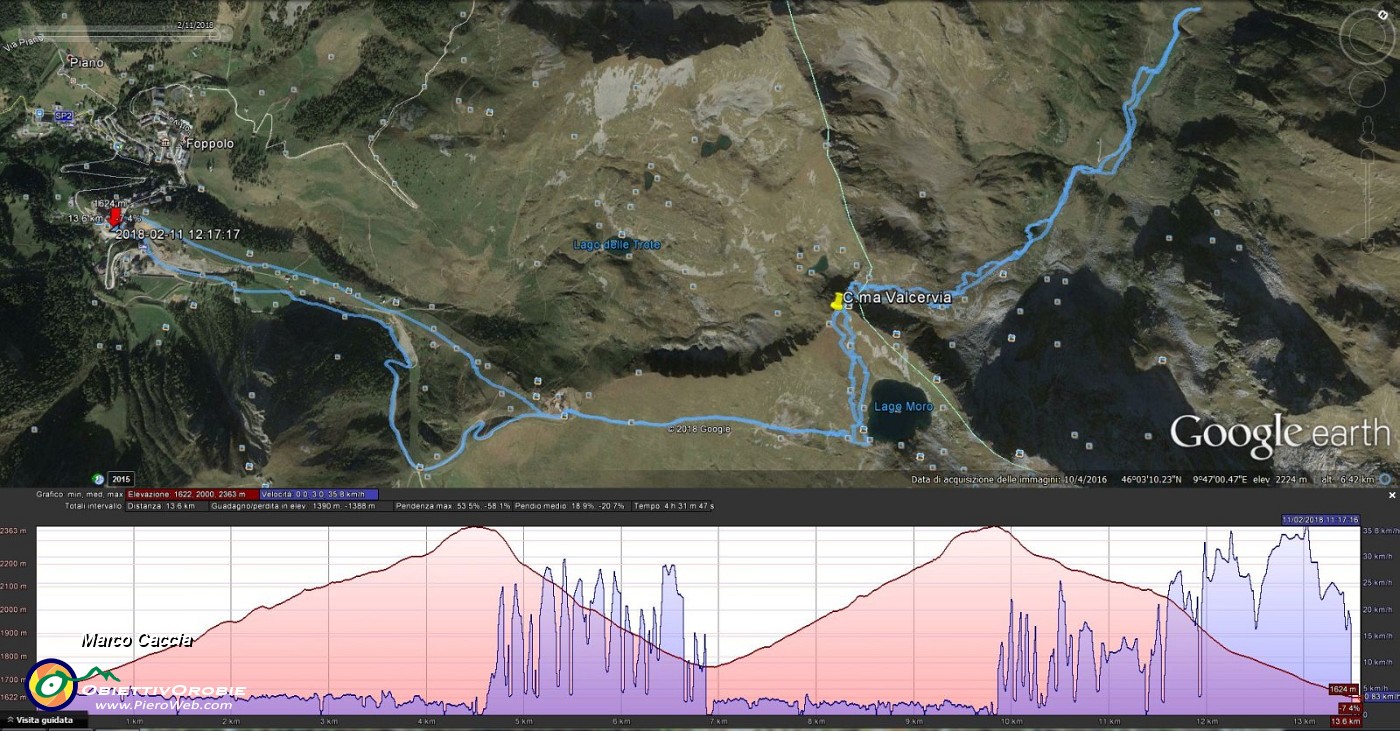The image size is (1400, 731).
Task: Click the 11/02/2018 cursor time tag above chart
Action: tap(1320, 520)
